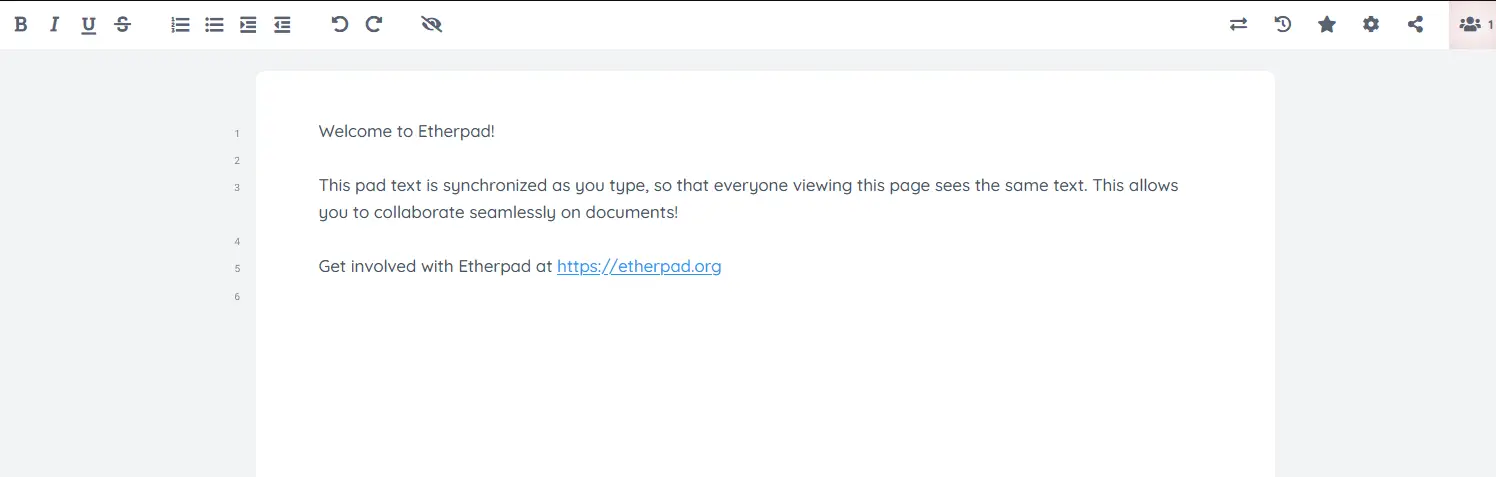Open the share and embed panel
1496x477 pixels.
(1415, 25)
